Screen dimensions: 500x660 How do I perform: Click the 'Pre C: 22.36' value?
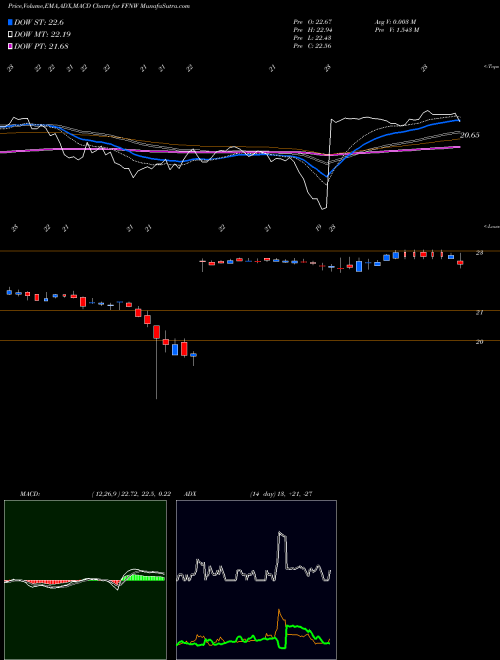pyautogui.click(x=312, y=46)
